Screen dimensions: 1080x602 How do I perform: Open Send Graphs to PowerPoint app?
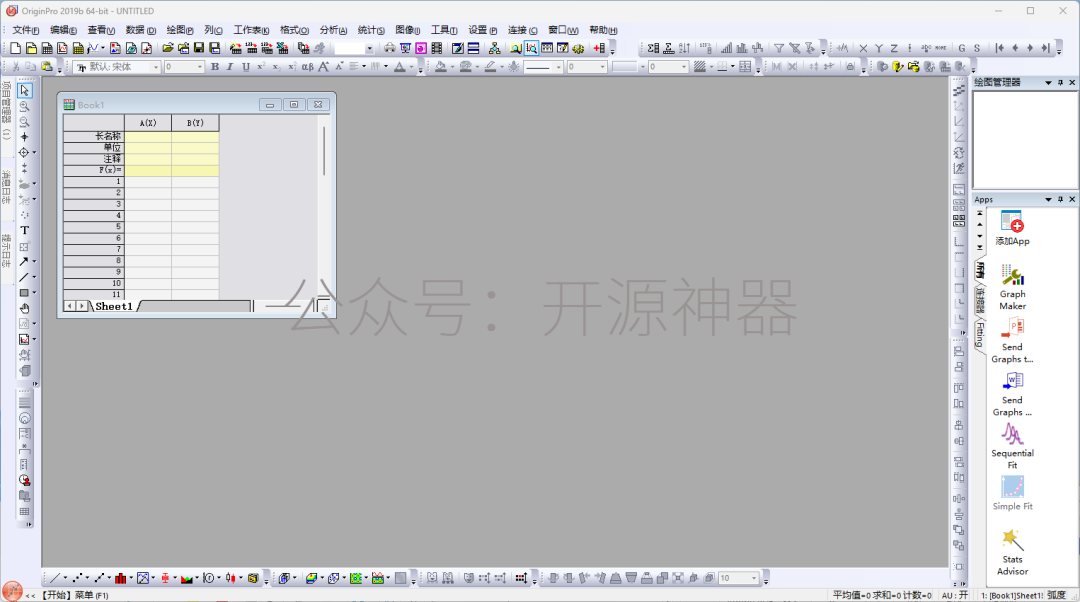click(x=1012, y=340)
